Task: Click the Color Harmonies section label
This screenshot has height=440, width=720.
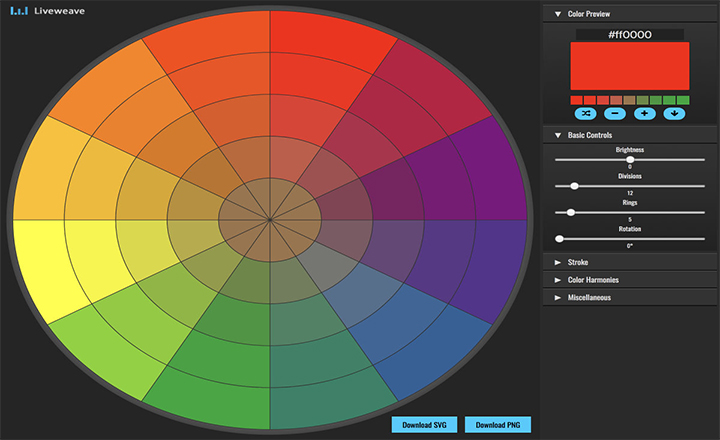Action: (x=593, y=280)
